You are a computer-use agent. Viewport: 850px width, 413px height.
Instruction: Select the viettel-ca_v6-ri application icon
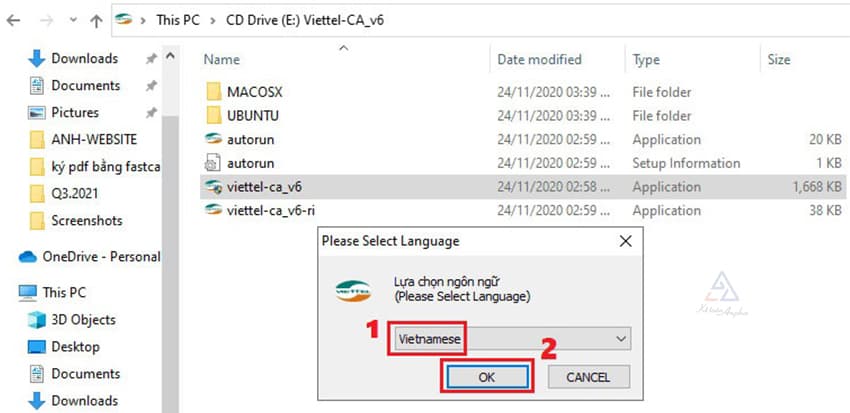click(x=212, y=210)
